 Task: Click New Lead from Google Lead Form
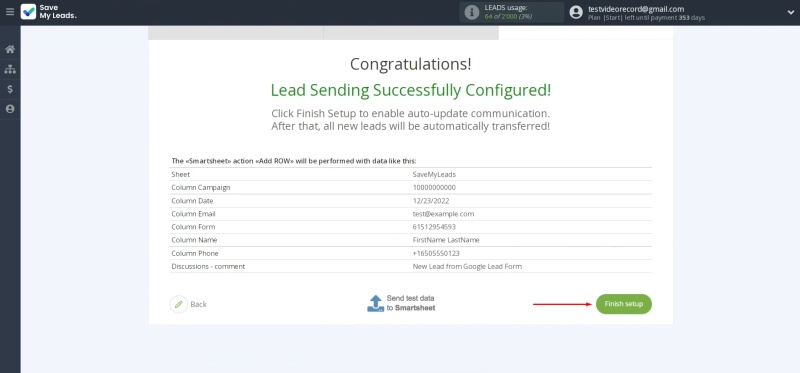click(467, 266)
